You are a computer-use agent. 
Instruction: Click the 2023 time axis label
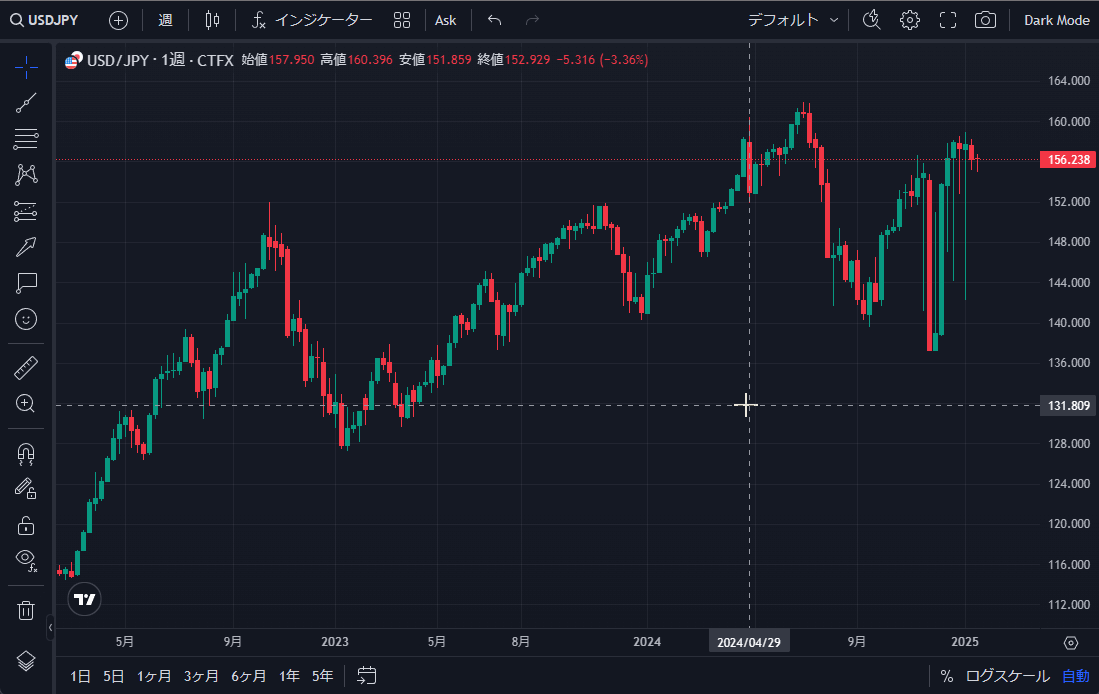click(x=334, y=642)
